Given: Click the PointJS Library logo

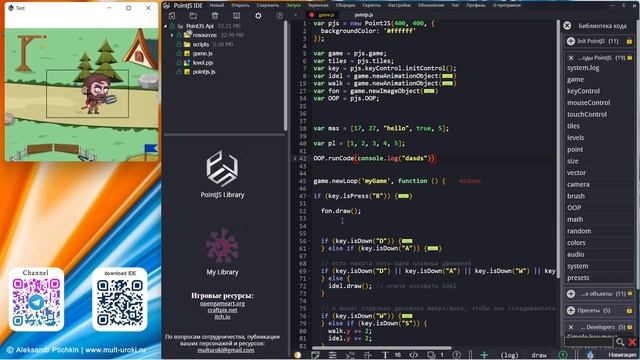Looking at the screenshot, I should tap(222, 168).
